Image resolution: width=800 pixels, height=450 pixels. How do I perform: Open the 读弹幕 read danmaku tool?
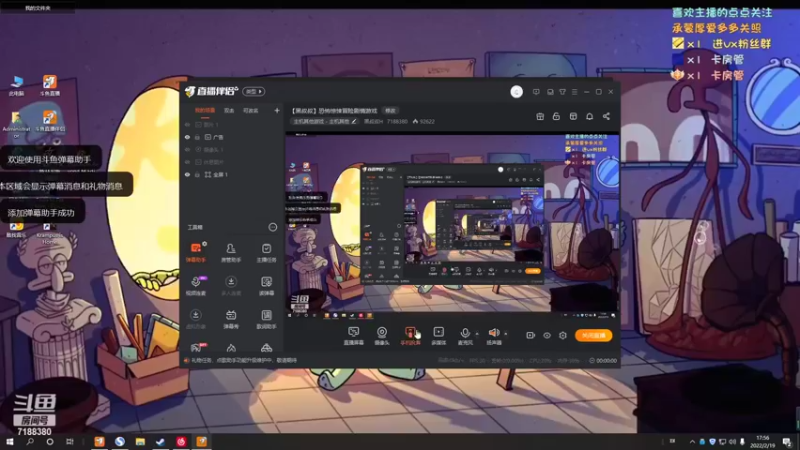click(x=266, y=286)
